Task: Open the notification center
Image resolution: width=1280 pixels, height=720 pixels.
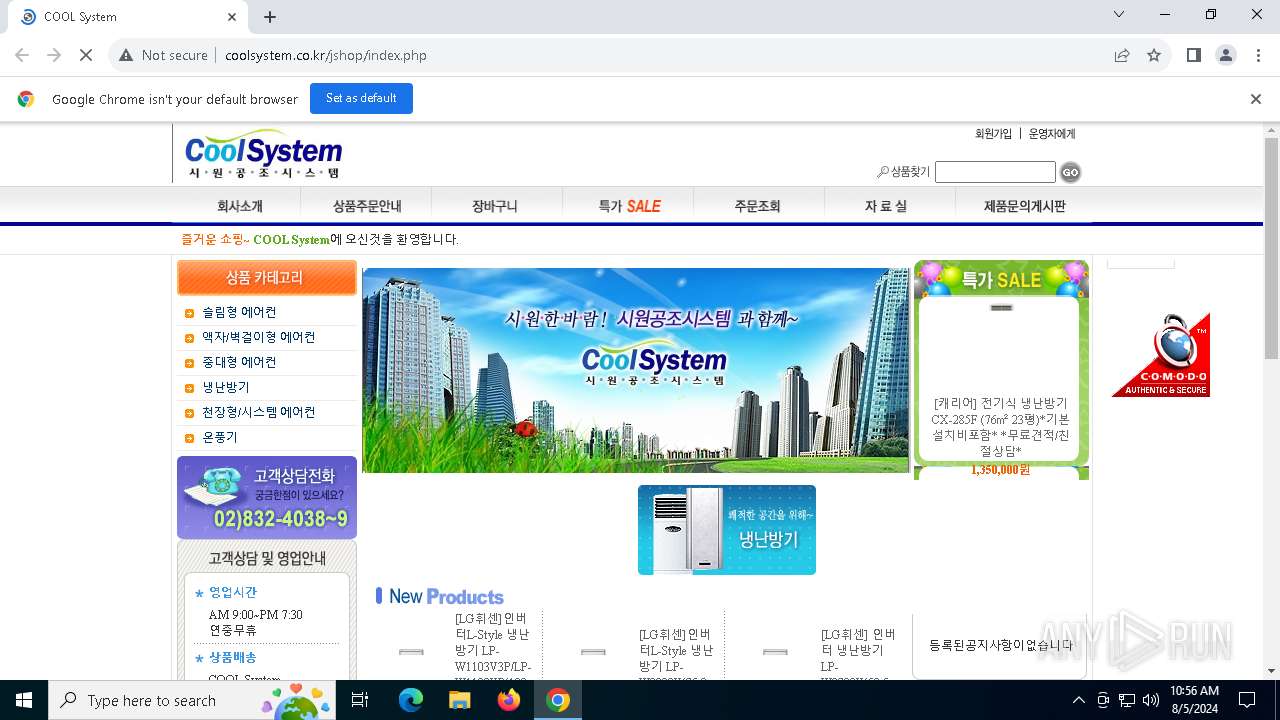Action: (1247, 700)
